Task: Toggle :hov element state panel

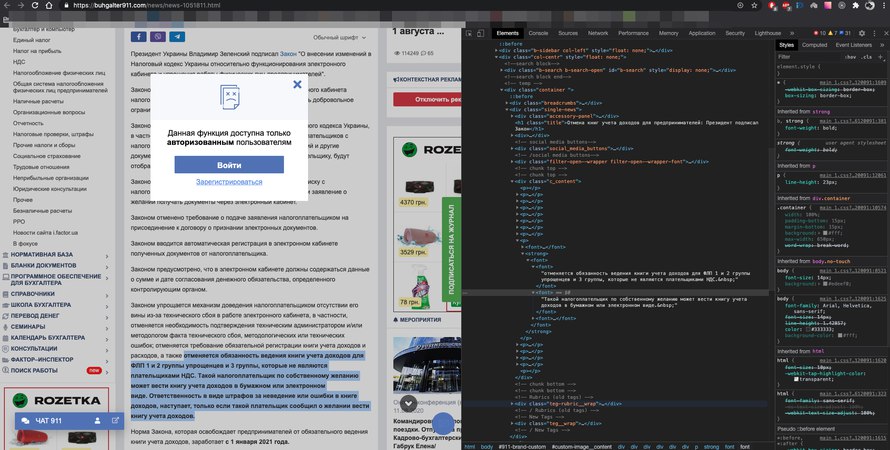Action: 850,57
